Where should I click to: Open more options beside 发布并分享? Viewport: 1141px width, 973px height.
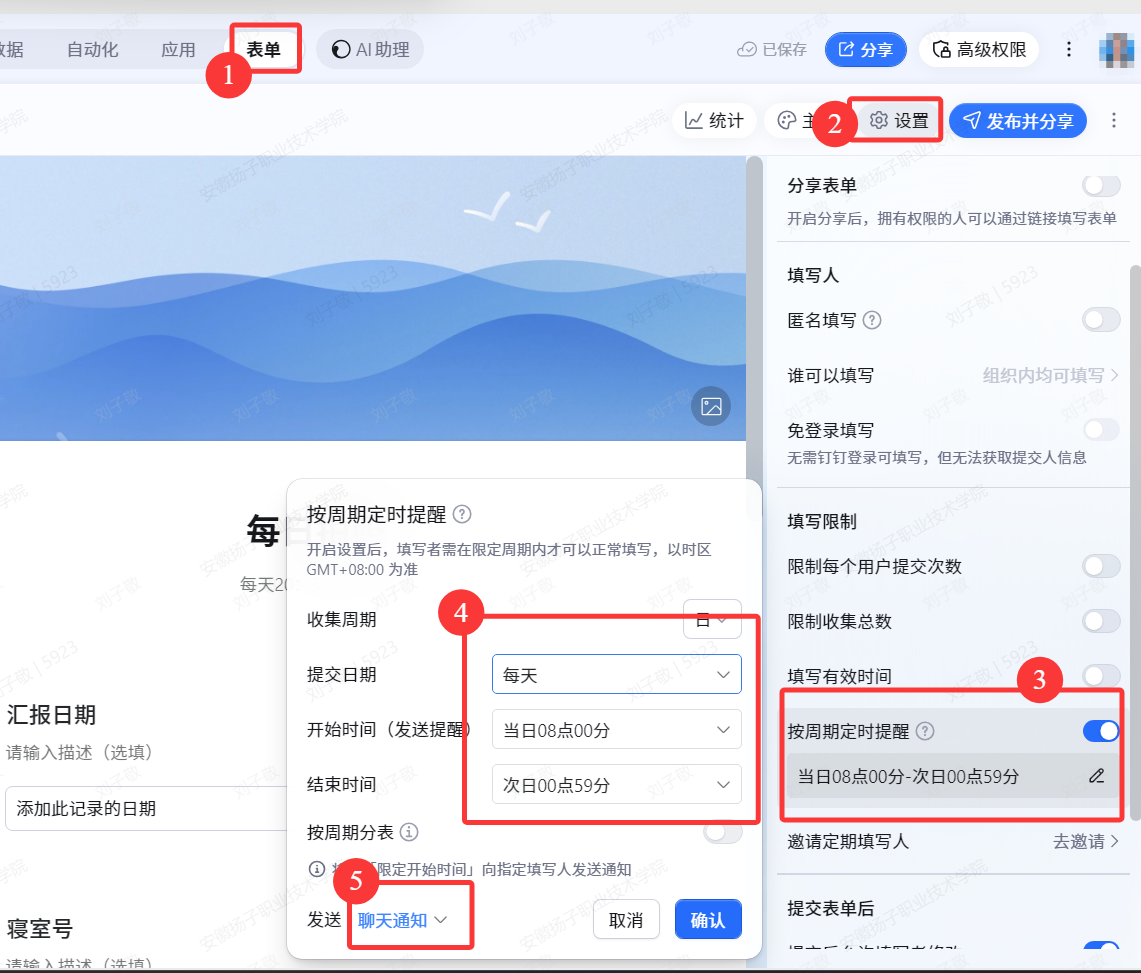1113,120
